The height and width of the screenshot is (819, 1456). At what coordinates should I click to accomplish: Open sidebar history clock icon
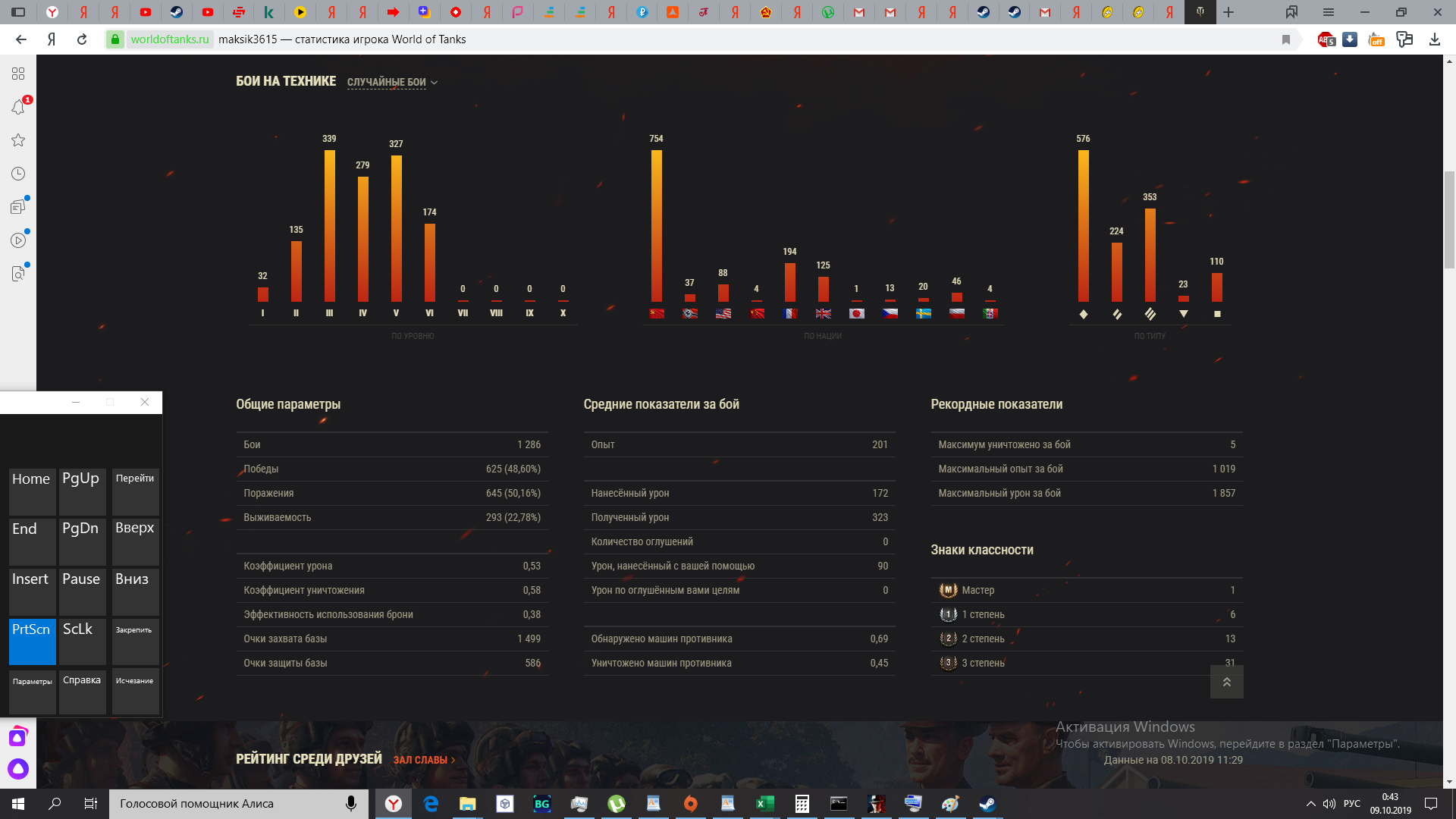click(18, 174)
